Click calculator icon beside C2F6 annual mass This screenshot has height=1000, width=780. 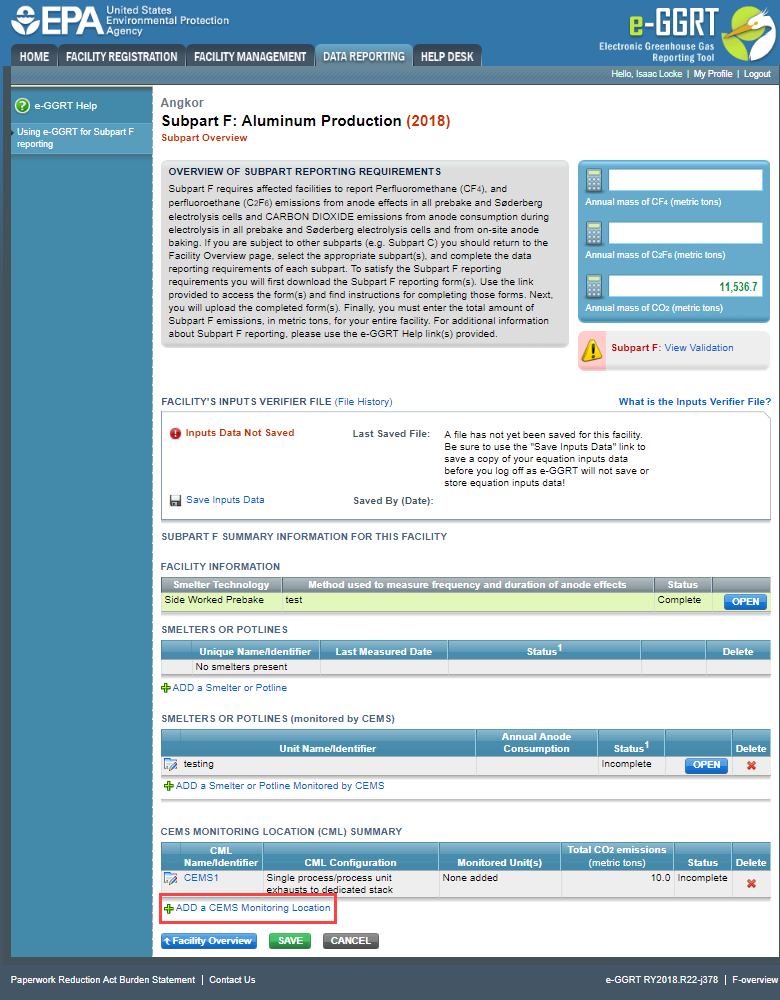click(594, 233)
